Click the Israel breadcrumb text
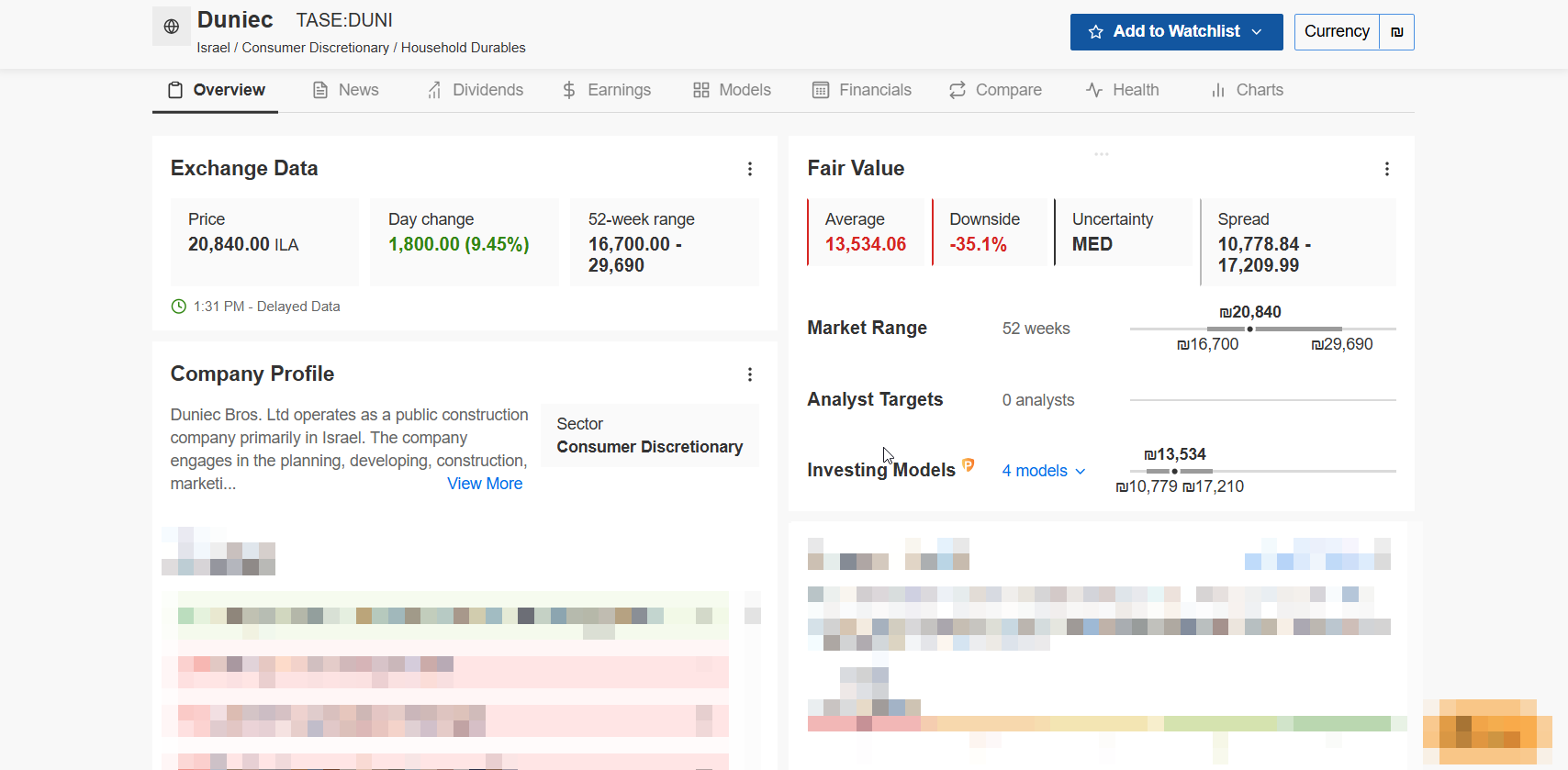Image resolution: width=1568 pixels, height=770 pixels. 213,48
